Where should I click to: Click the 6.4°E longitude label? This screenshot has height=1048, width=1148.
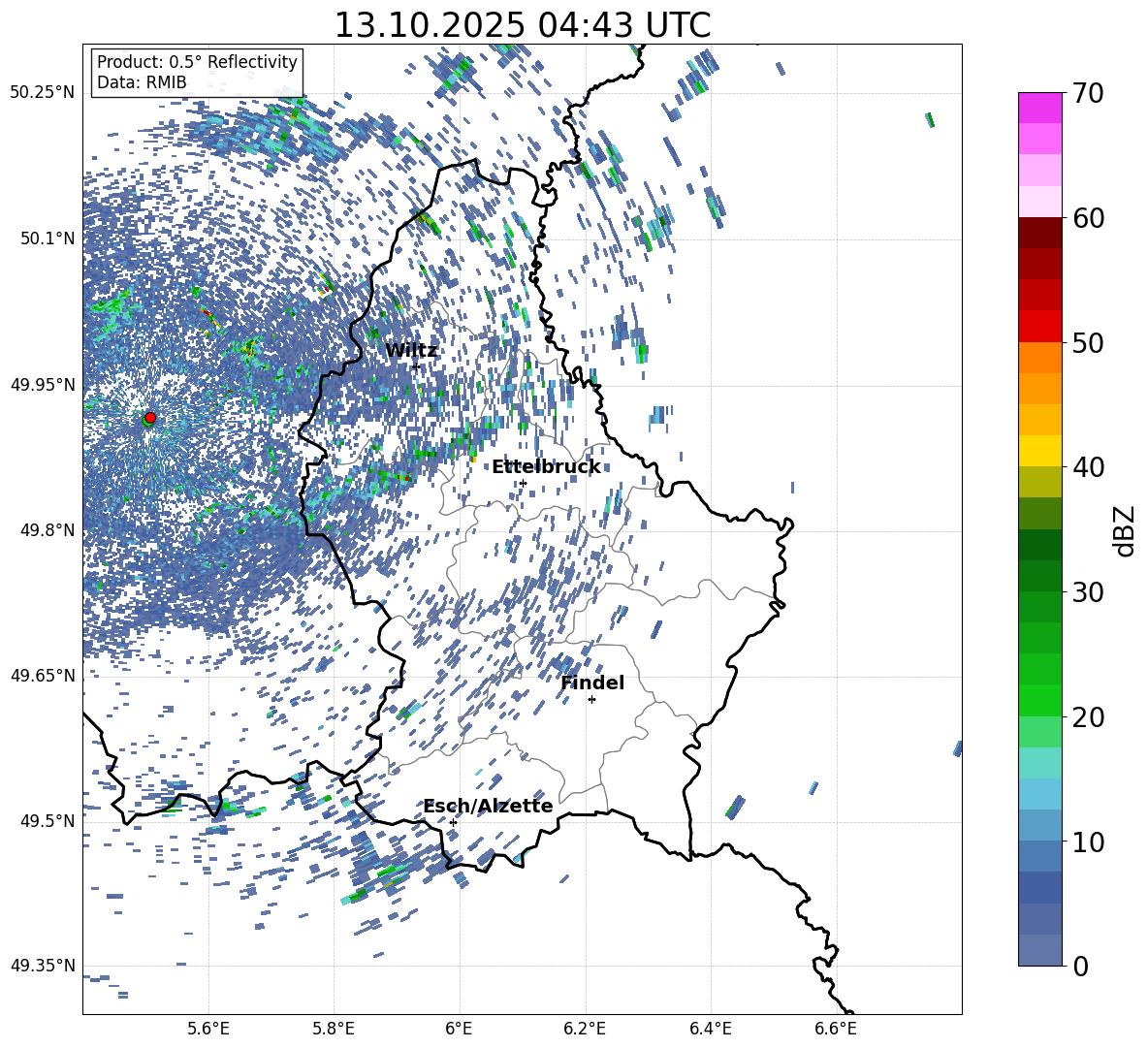point(710,1029)
